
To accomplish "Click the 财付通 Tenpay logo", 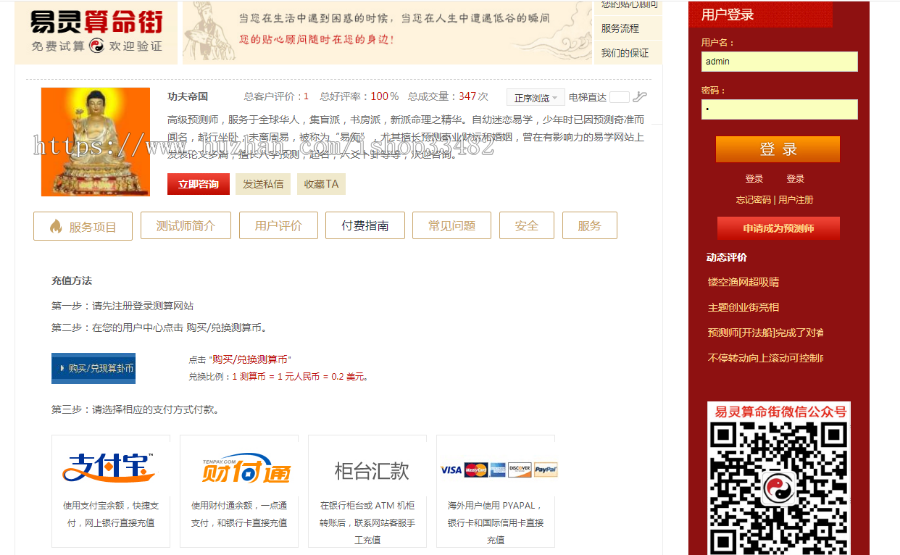I will coord(246,470).
